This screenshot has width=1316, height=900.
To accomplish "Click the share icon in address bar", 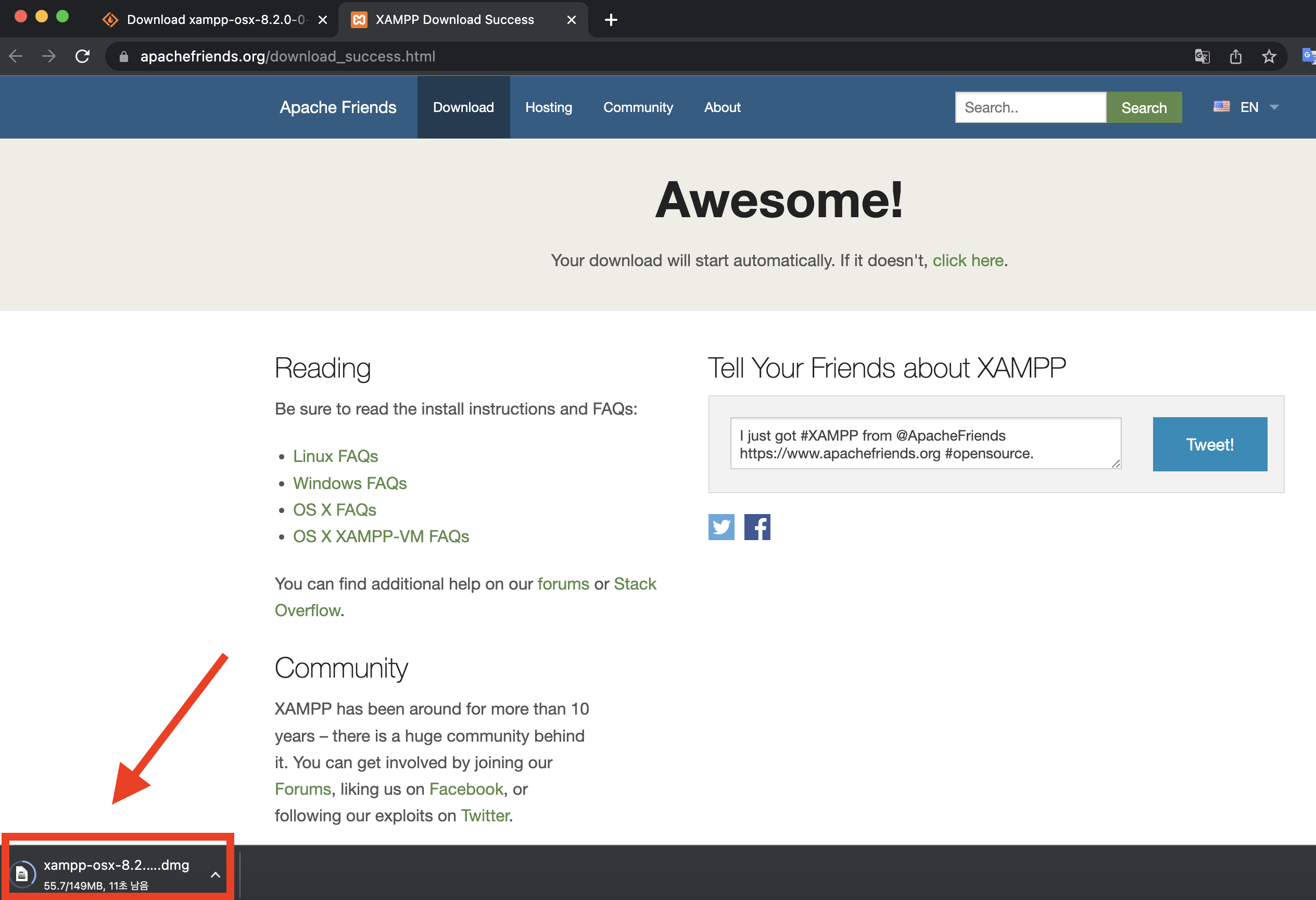I will (1235, 56).
